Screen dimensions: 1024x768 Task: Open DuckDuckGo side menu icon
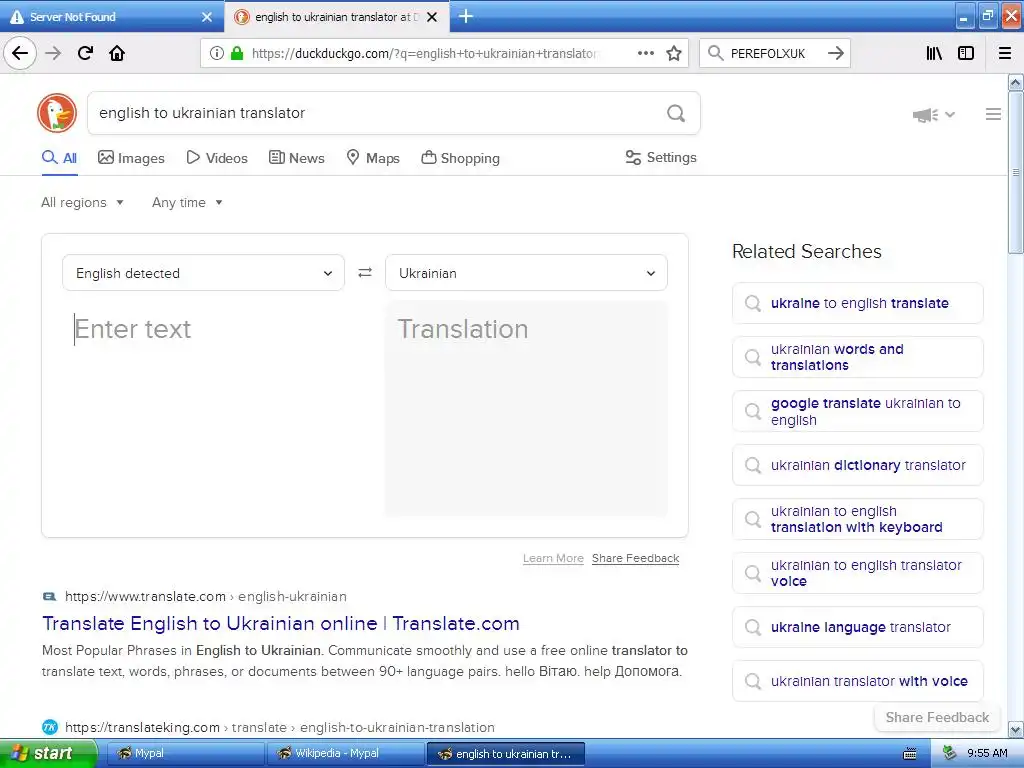pyautogui.click(x=993, y=114)
